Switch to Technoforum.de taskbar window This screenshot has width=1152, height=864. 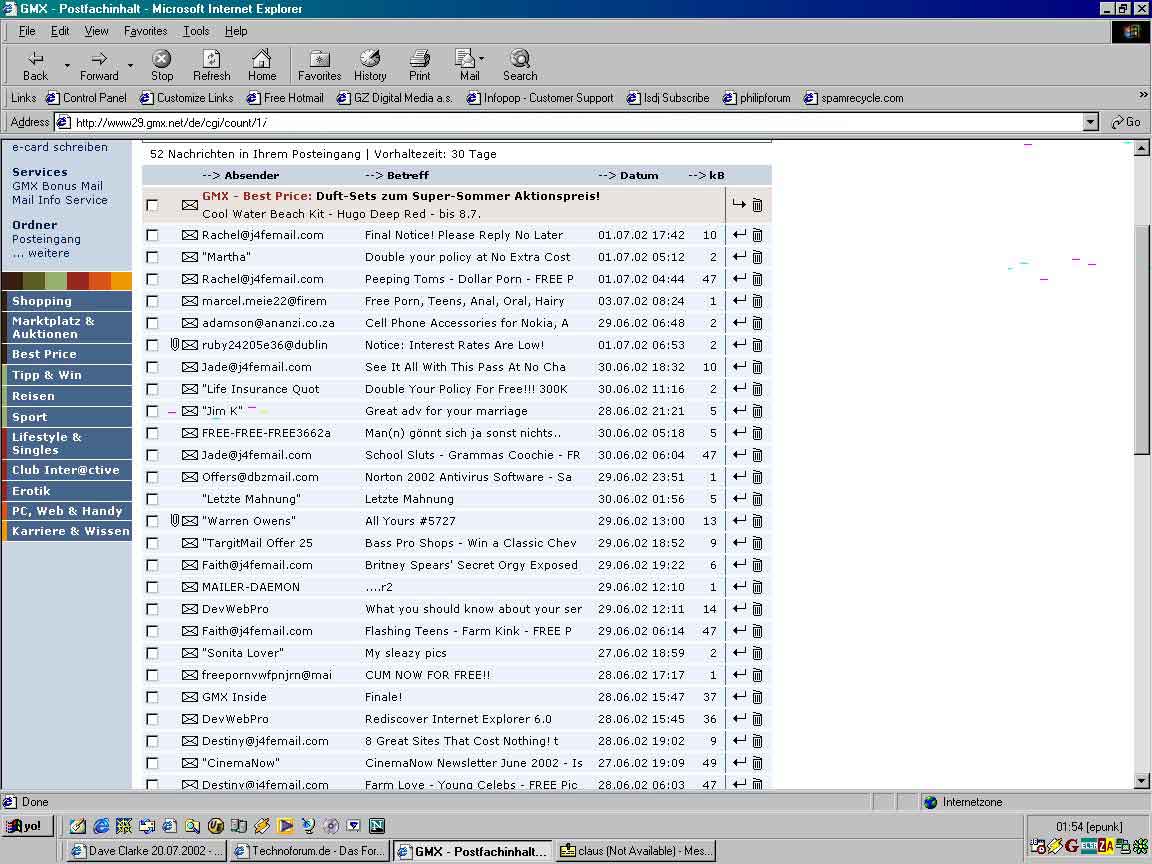pos(310,851)
